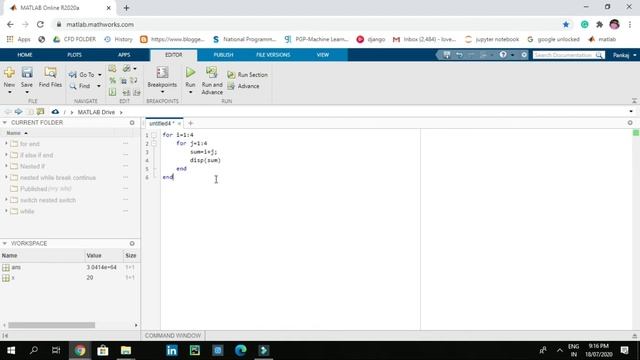Image resolution: width=640 pixels, height=360 pixels.
Task: Switch to the APPS tab
Action: coord(124,55)
